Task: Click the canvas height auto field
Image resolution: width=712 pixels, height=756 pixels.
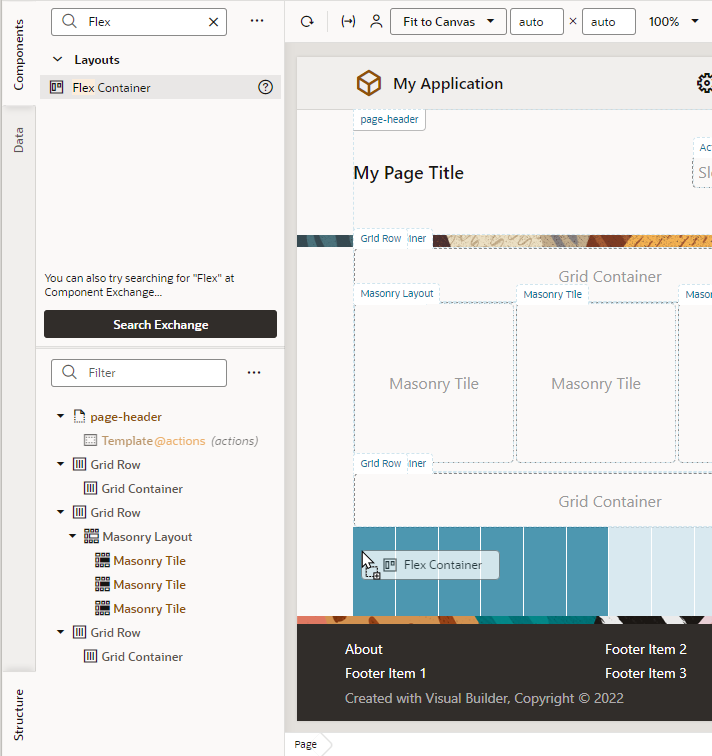Action: 608,22
